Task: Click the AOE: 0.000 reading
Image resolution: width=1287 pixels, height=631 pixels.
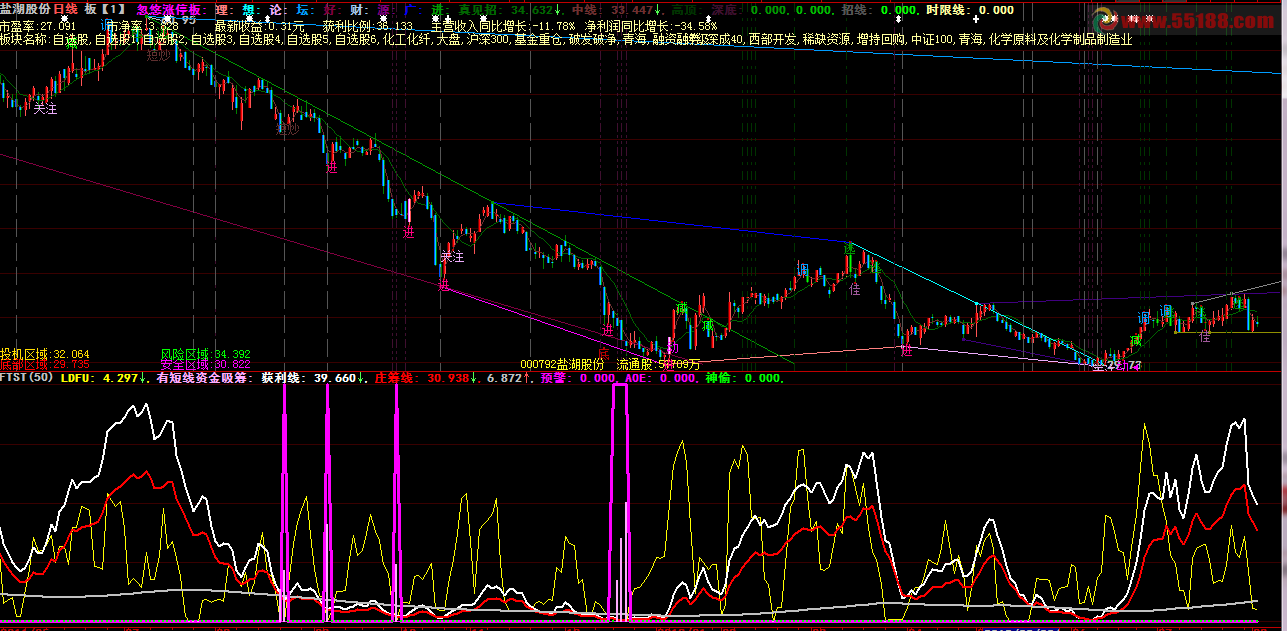Action: click(x=661, y=378)
